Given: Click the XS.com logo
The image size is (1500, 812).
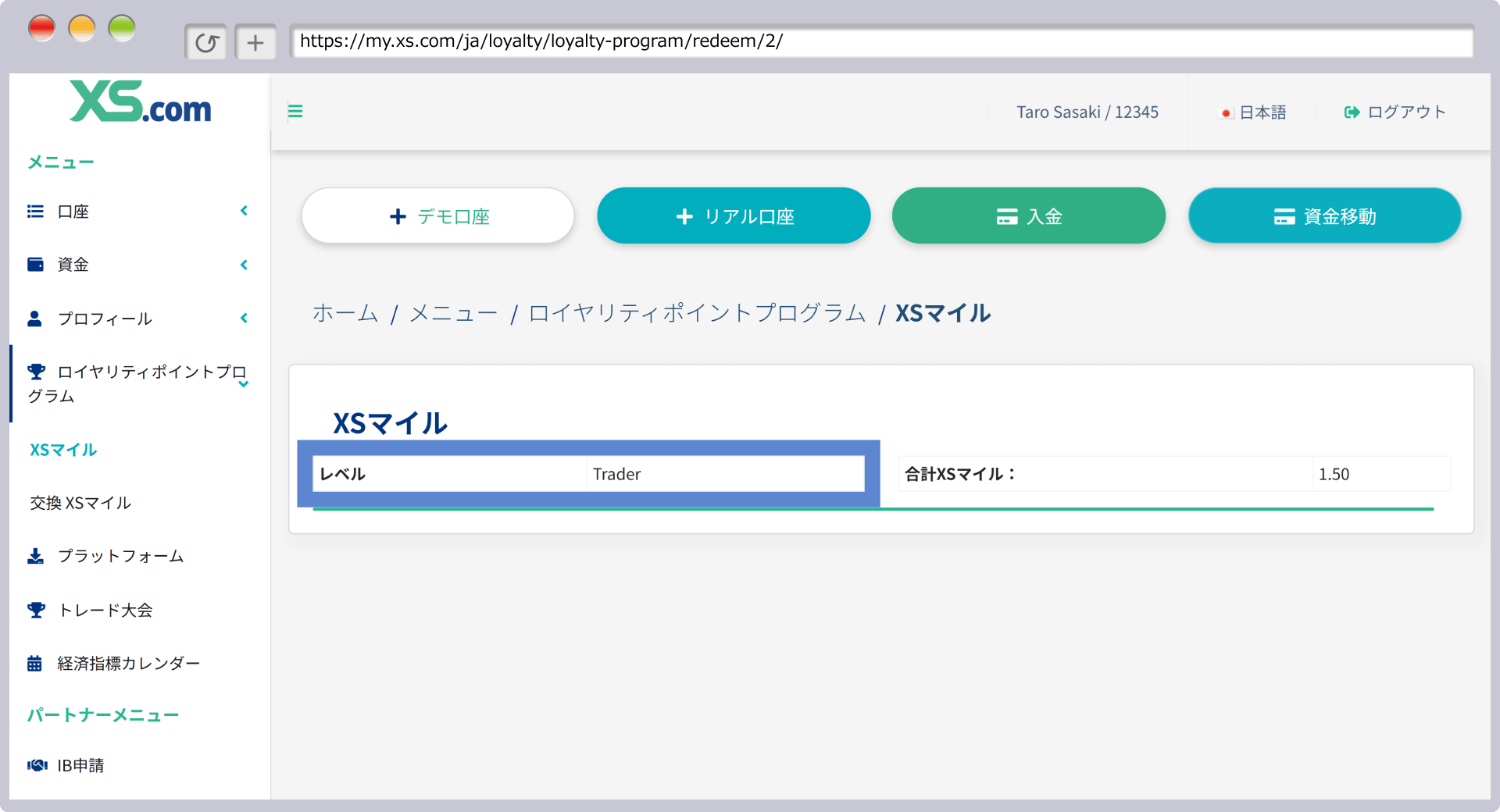Looking at the screenshot, I should (x=141, y=102).
